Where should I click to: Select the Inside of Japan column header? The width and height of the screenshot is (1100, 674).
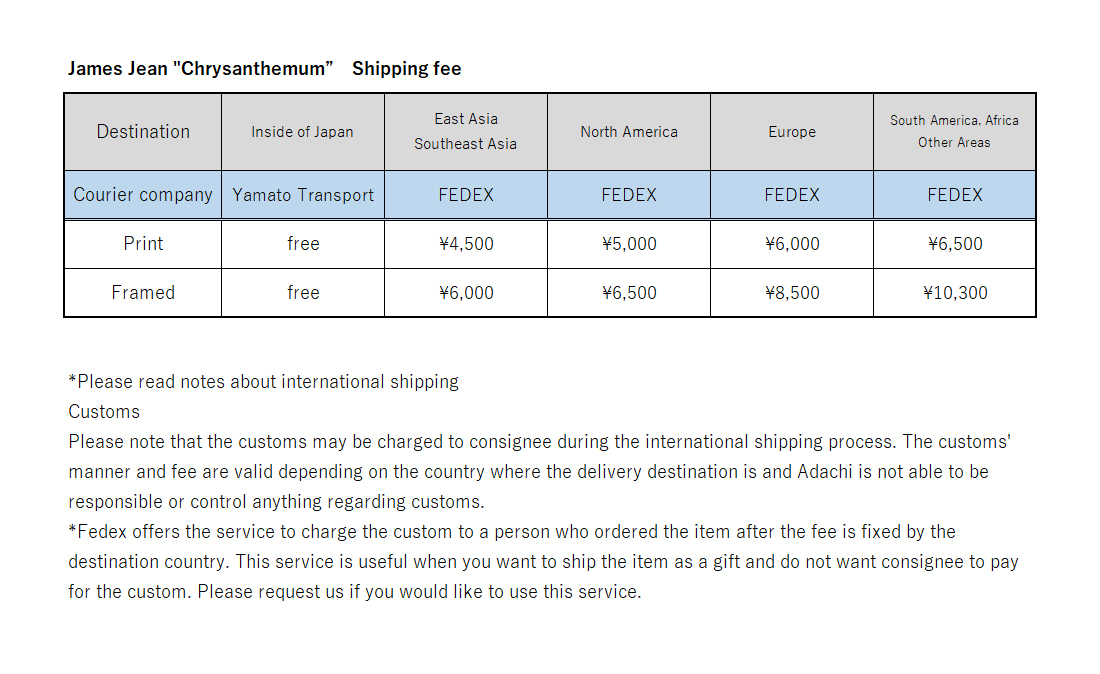pyautogui.click(x=302, y=132)
